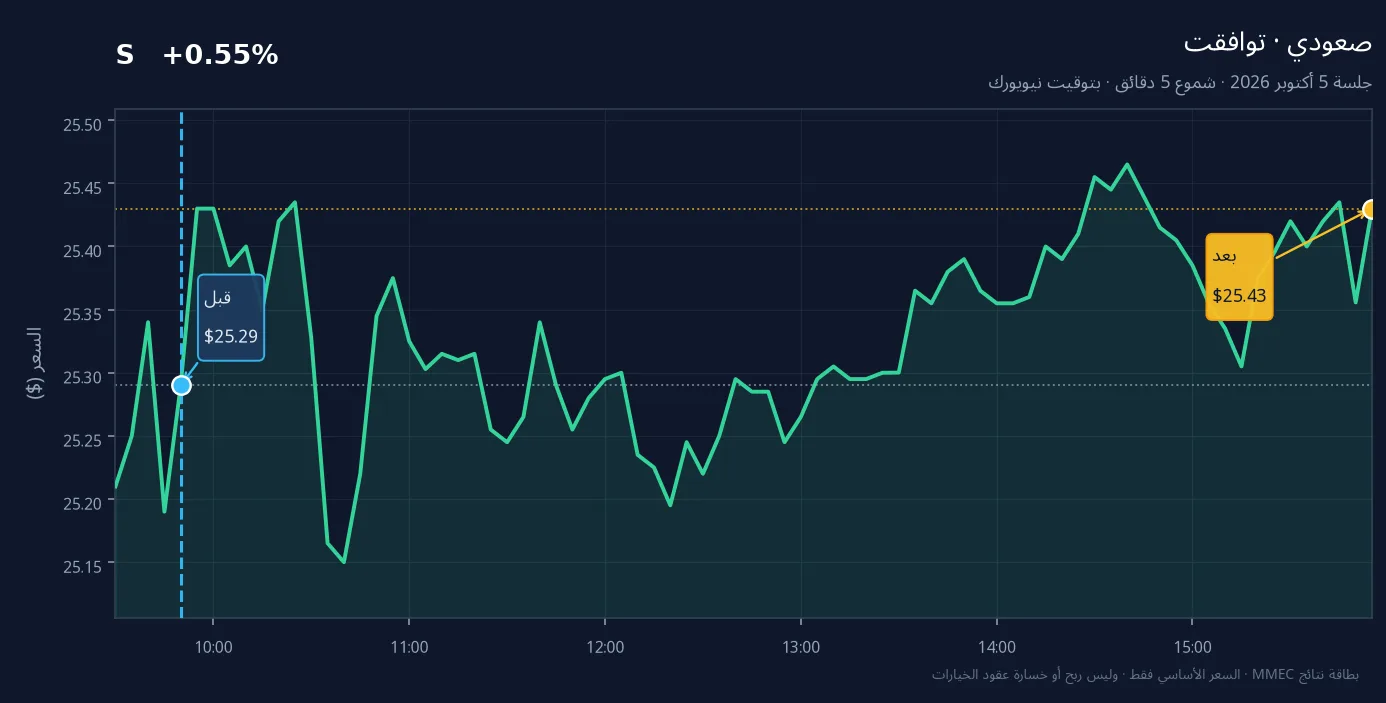Click the 25.35 y-axis label
Viewport: 1386px width, 703px height.
click(x=83, y=314)
